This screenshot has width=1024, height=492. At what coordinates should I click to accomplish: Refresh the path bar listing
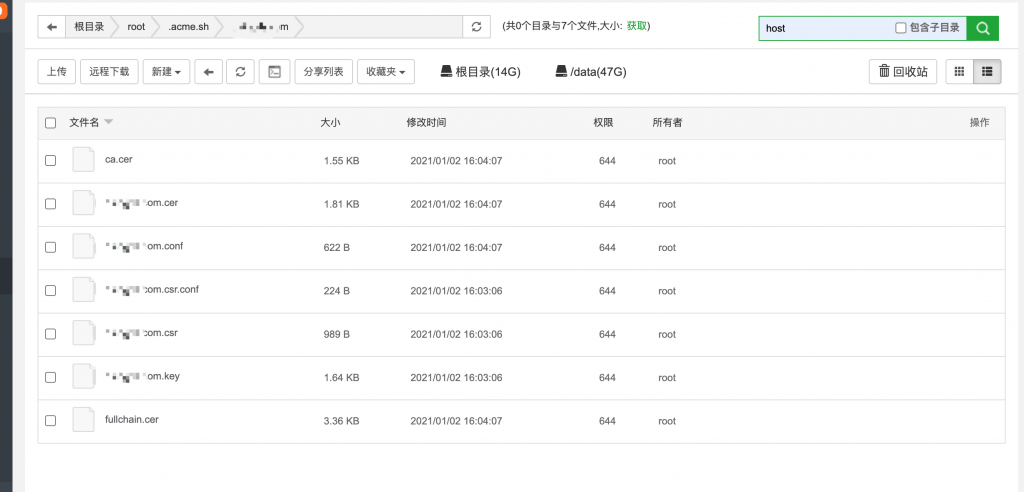tap(476, 27)
